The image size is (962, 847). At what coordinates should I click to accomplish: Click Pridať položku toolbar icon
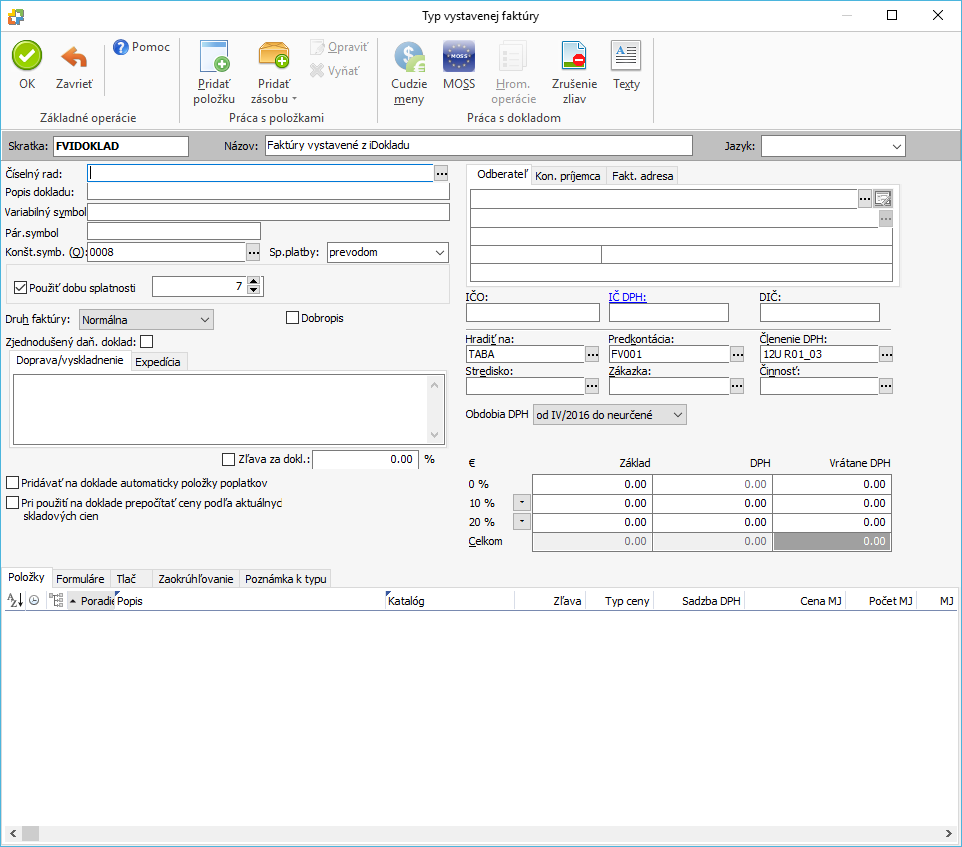[x=214, y=57]
